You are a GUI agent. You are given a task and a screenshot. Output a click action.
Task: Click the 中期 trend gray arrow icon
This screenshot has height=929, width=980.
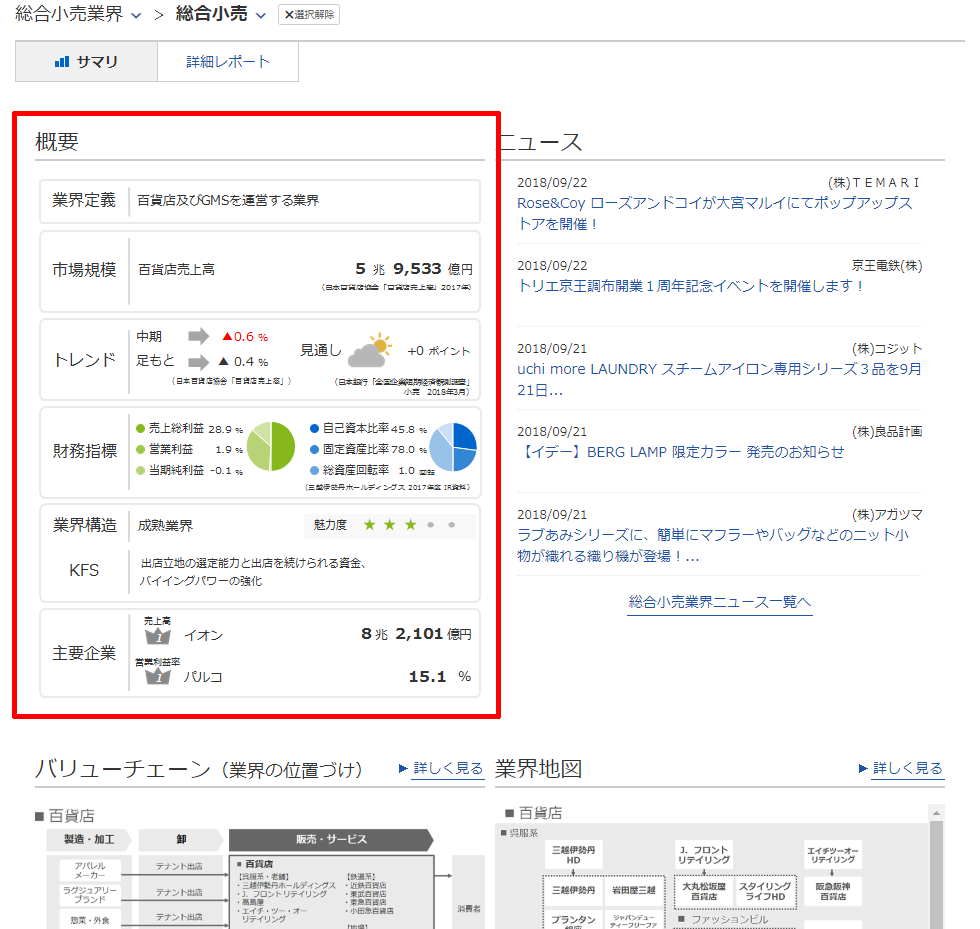click(200, 336)
